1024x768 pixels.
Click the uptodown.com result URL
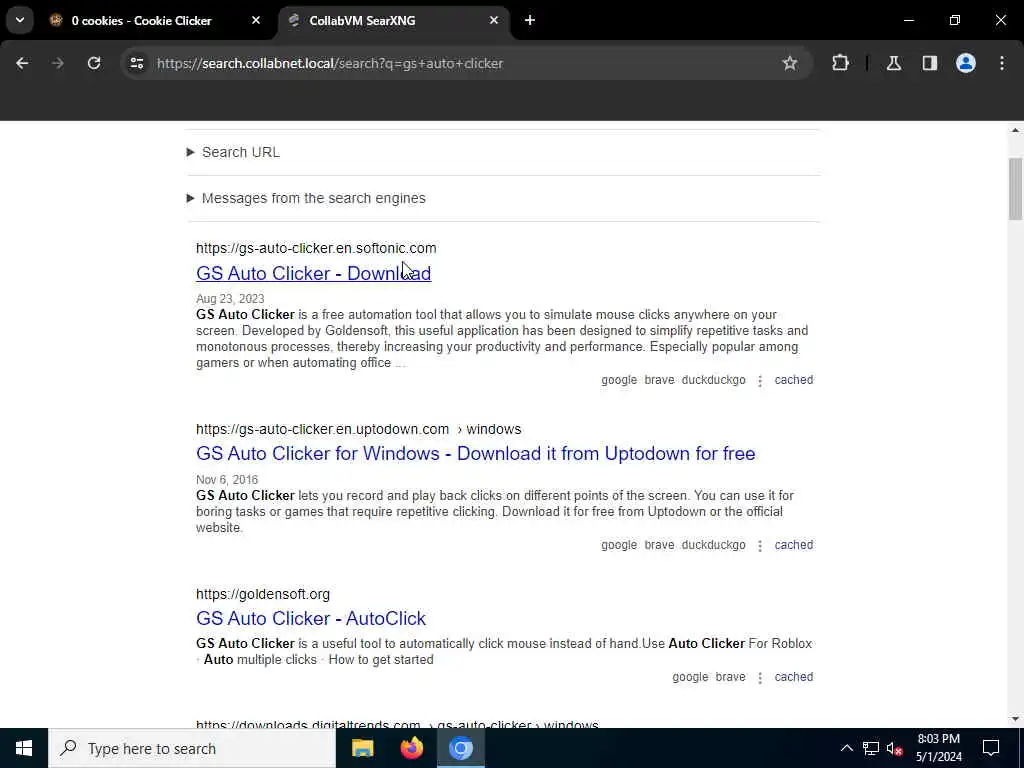coord(359,429)
